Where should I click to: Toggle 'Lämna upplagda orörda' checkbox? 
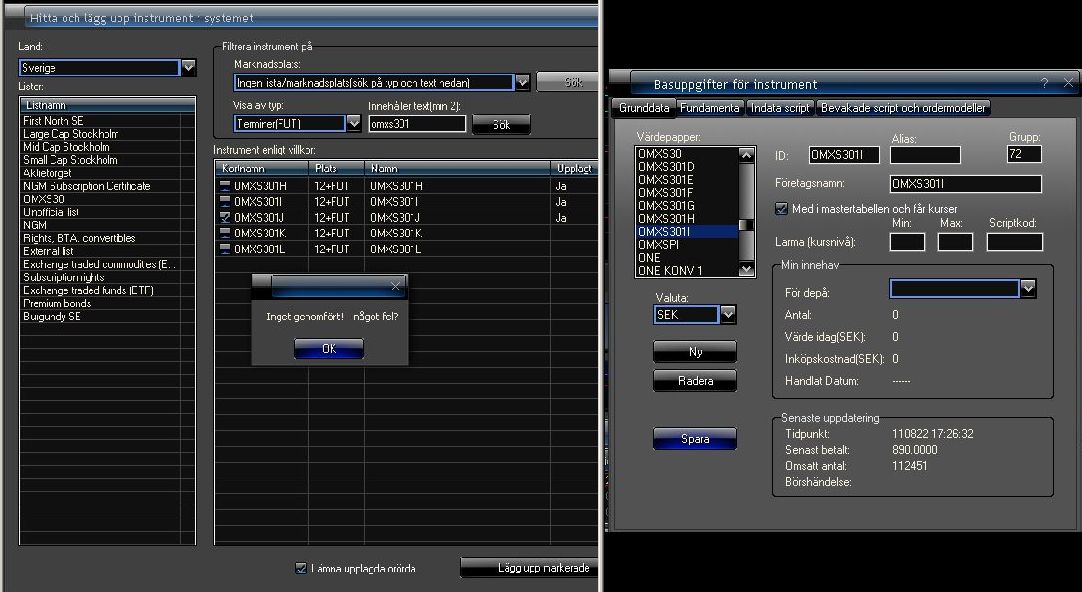(301, 568)
